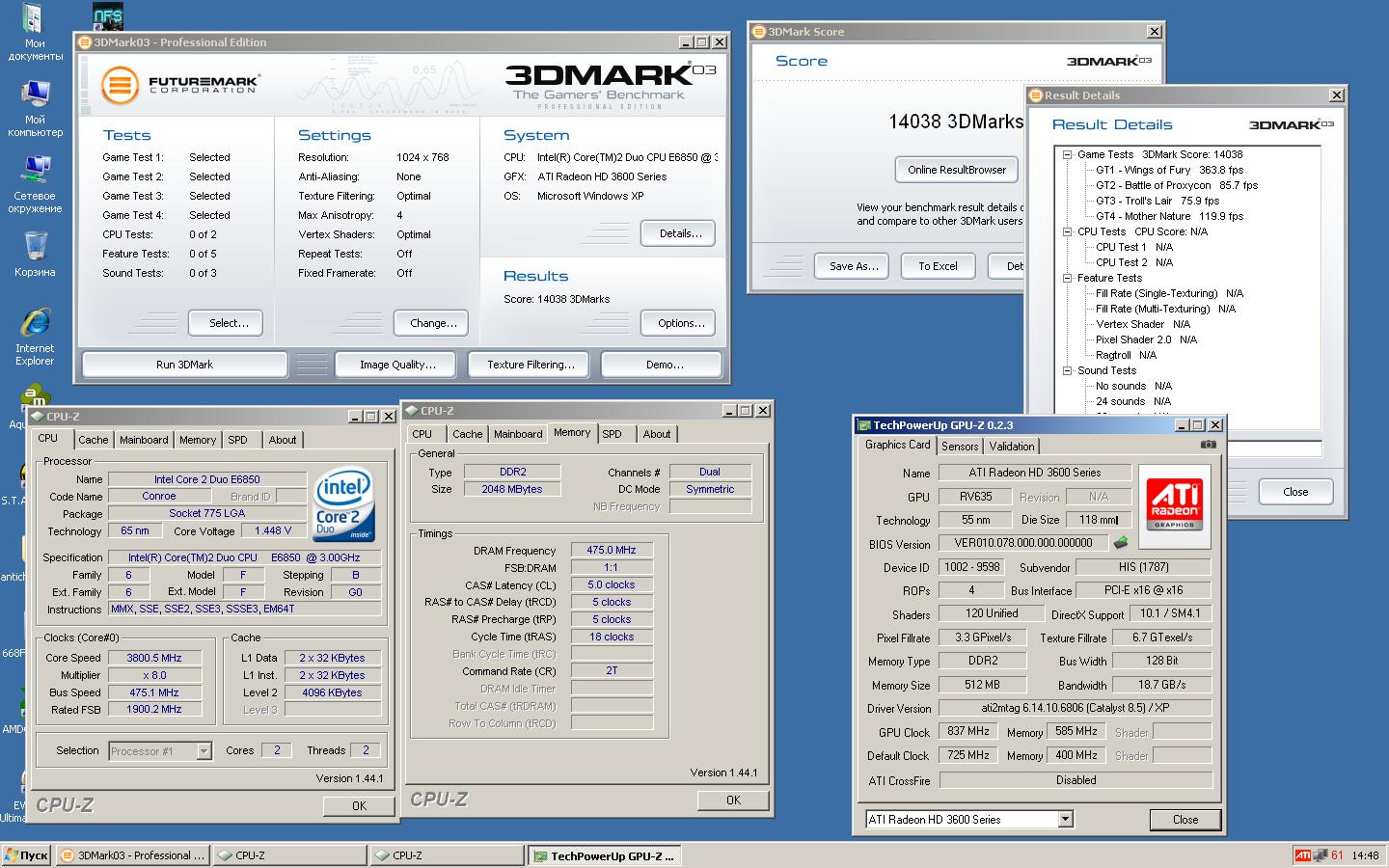This screenshot has height=868, width=1389.
Task: Open the NFS desktop shortcut icon
Action: (107, 16)
